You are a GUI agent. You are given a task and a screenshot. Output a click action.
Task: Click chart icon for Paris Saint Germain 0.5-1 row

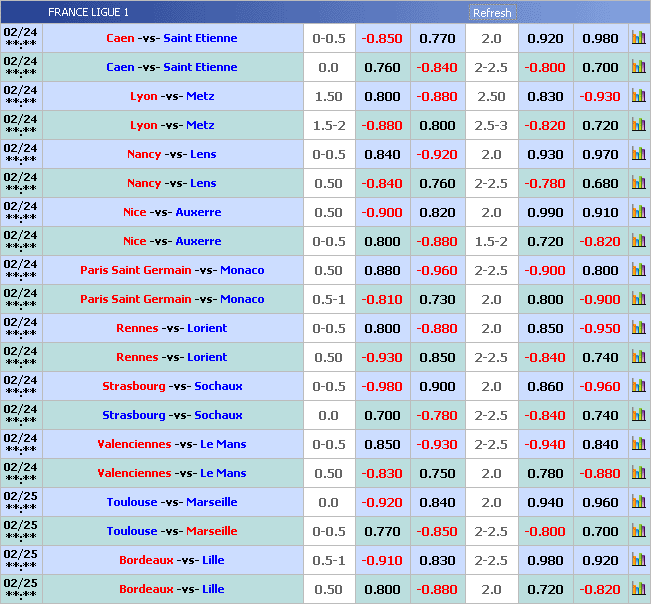(638, 300)
